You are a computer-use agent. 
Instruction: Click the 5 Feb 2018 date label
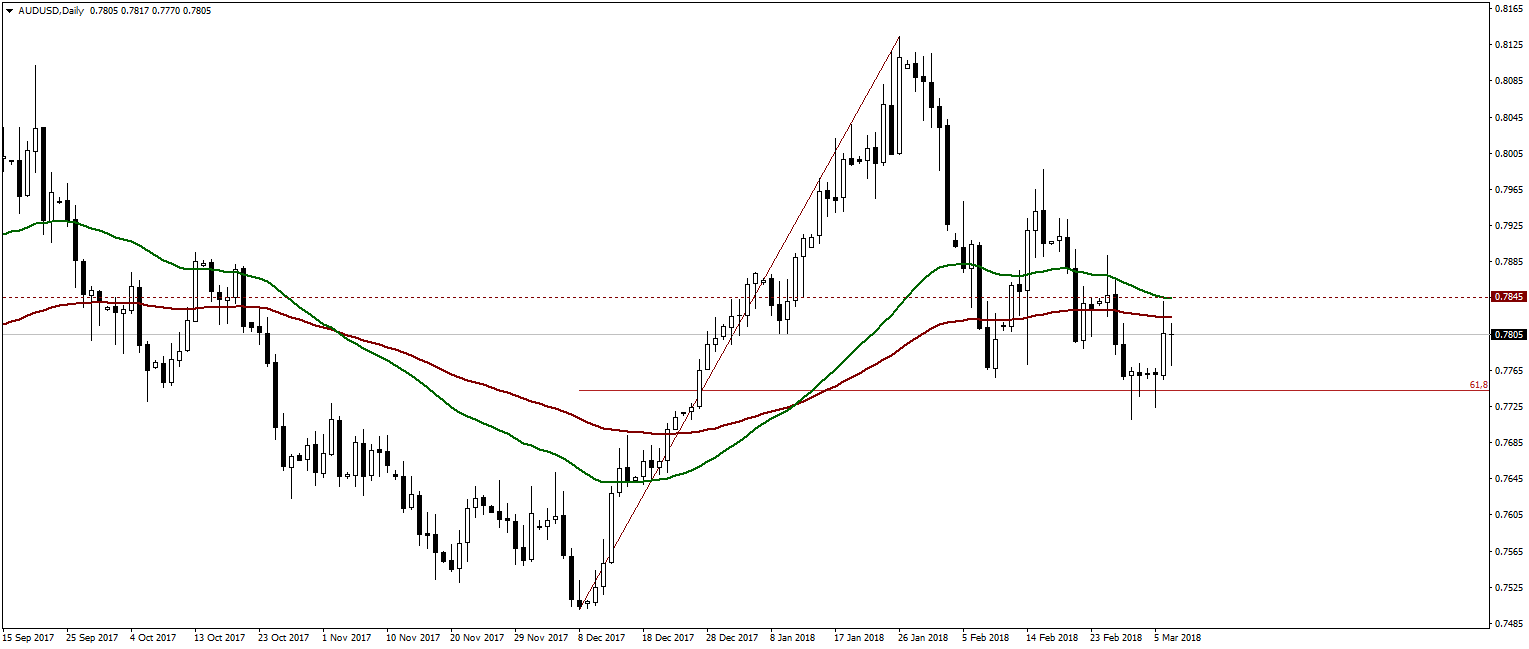(x=988, y=637)
